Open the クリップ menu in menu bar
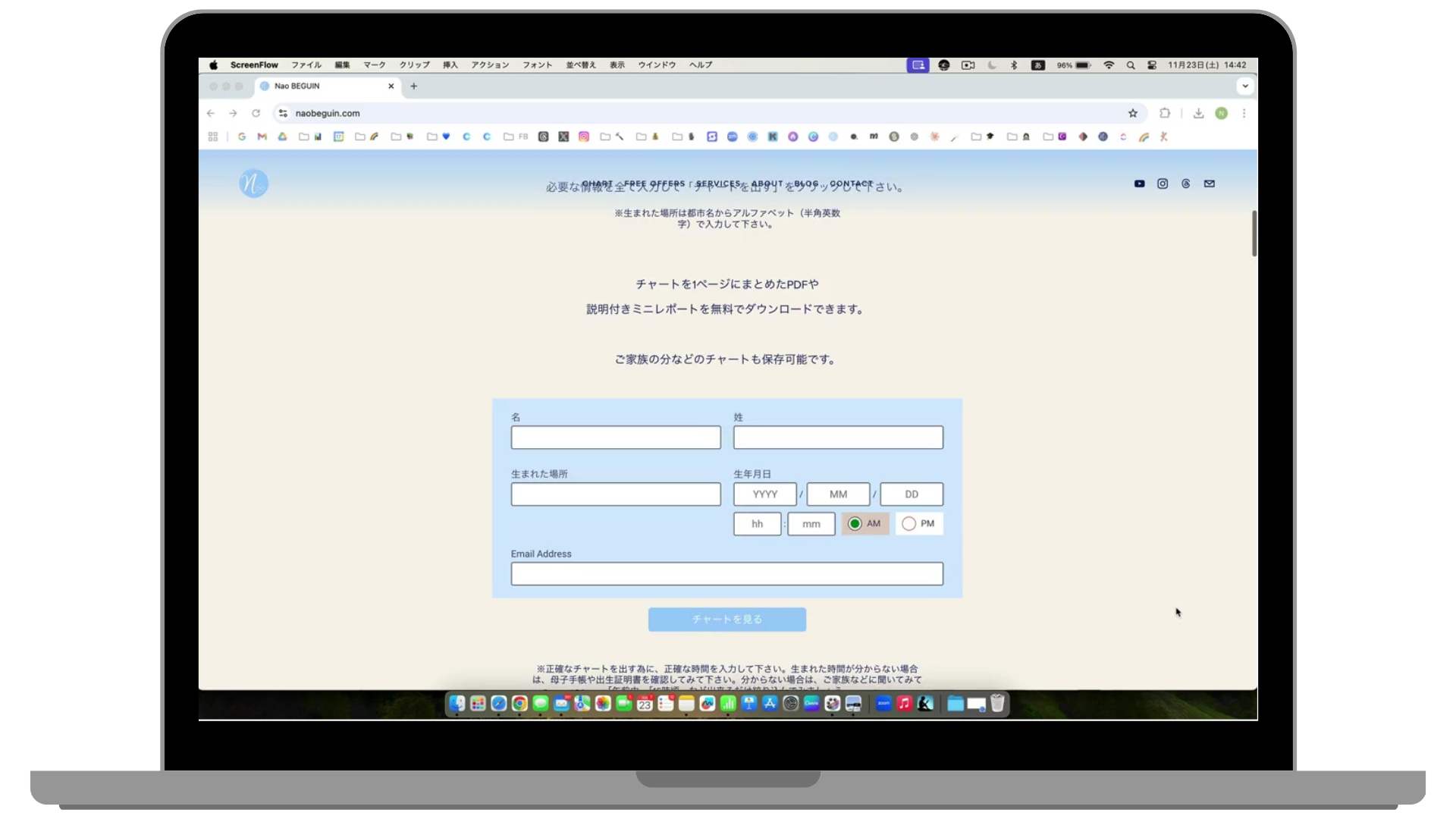The width and height of the screenshot is (1456, 819). tap(414, 65)
